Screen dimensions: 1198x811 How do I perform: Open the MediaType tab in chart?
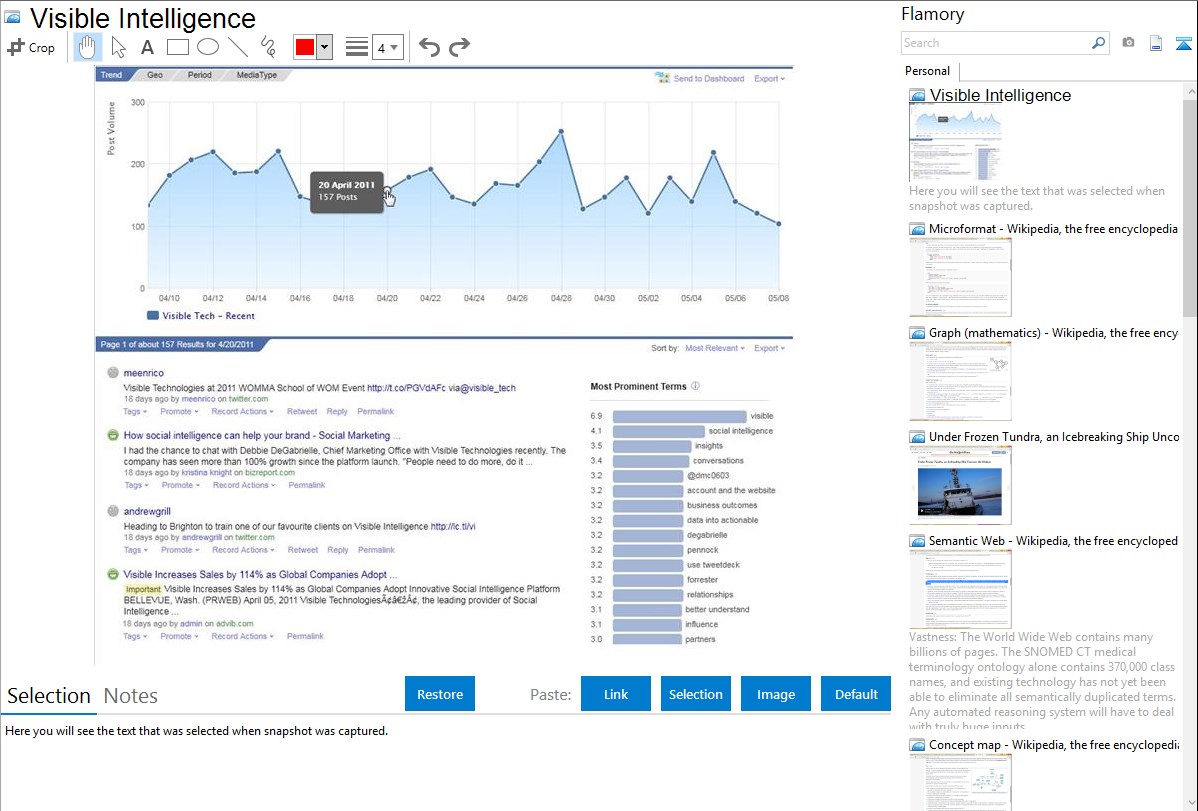(x=257, y=75)
